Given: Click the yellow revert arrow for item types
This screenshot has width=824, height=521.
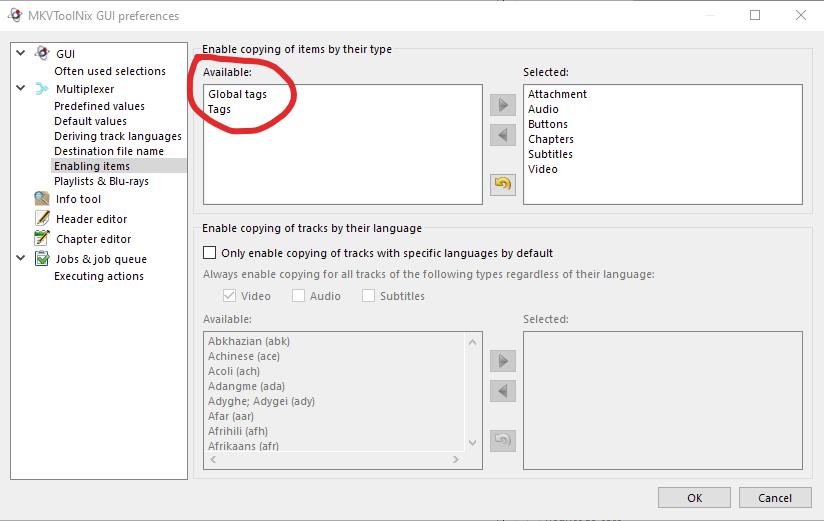Looking at the screenshot, I should [x=503, y=185].
